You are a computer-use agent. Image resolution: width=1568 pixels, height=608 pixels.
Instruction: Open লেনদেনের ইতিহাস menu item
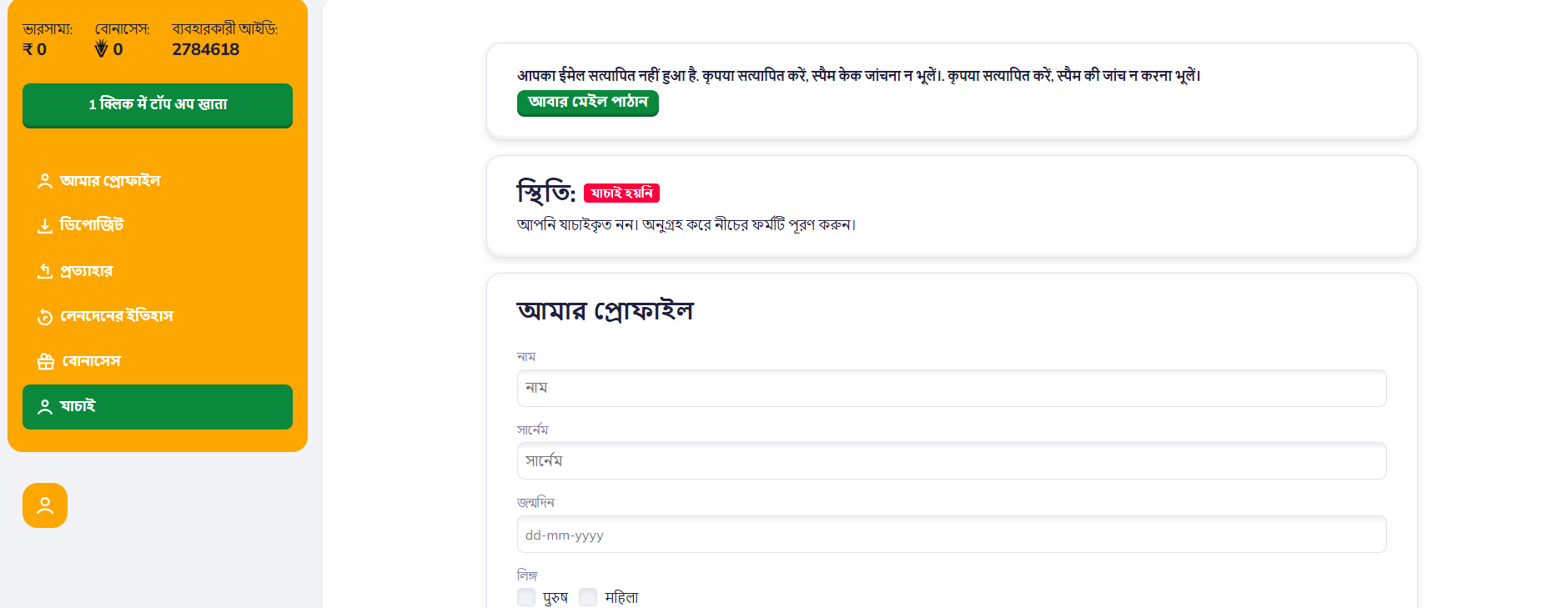coord(158,316)
